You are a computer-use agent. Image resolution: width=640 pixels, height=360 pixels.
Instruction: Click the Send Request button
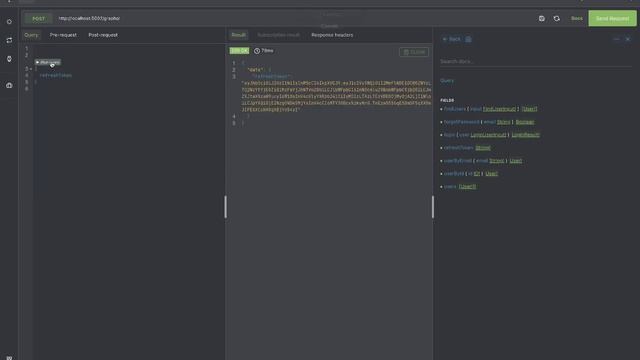click(612, 18)
